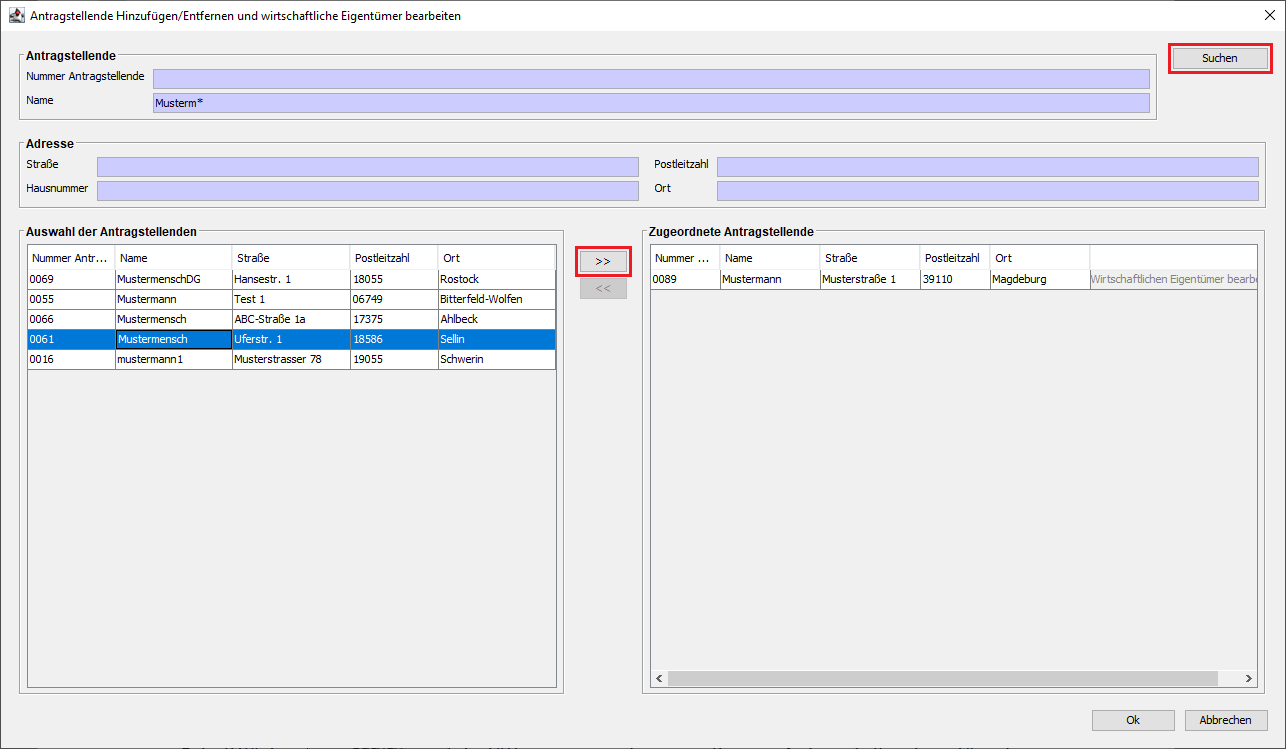Viewport: 1286px width, 749px height.
Task: Select the Bitterfeld-Wolfen cell
Action: click(x=497, y=300)
